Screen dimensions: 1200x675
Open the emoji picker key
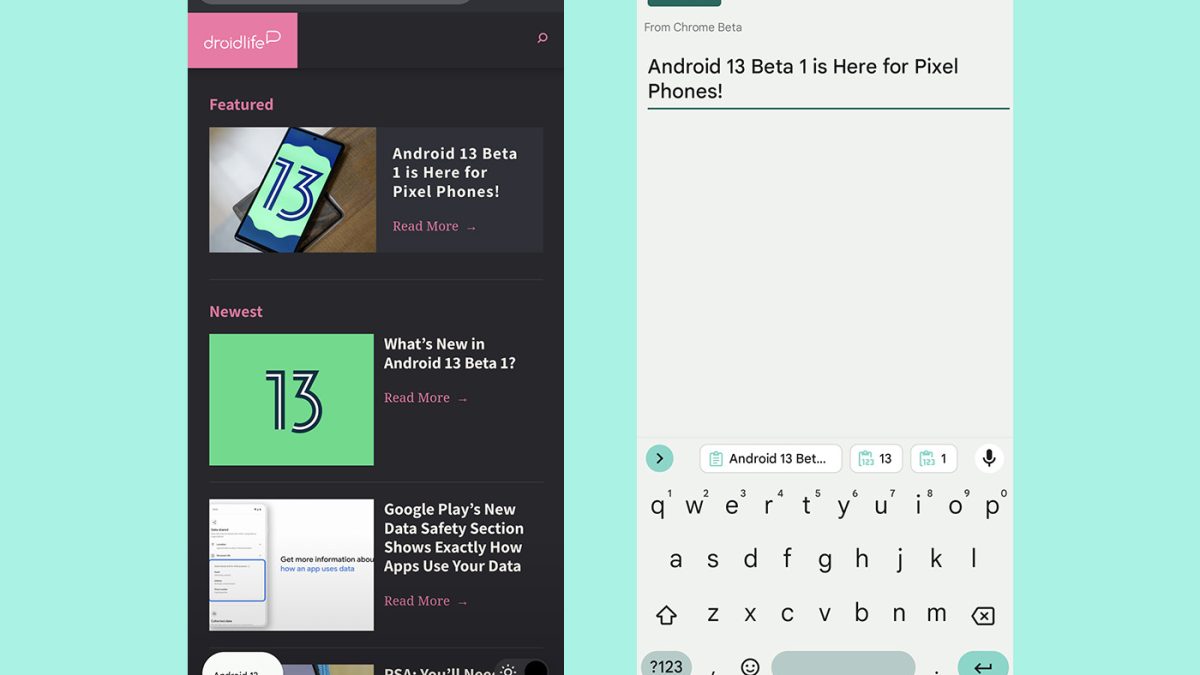click(x=750, y=666)
